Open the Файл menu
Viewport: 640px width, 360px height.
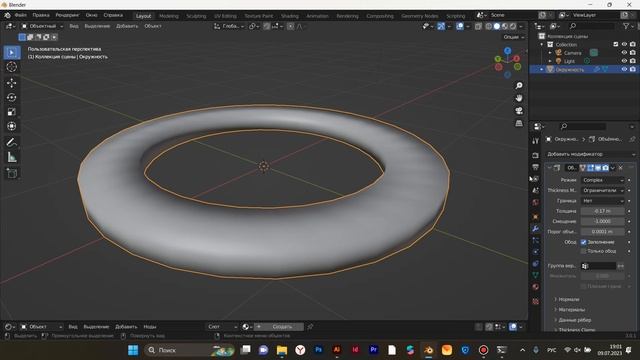20,15
